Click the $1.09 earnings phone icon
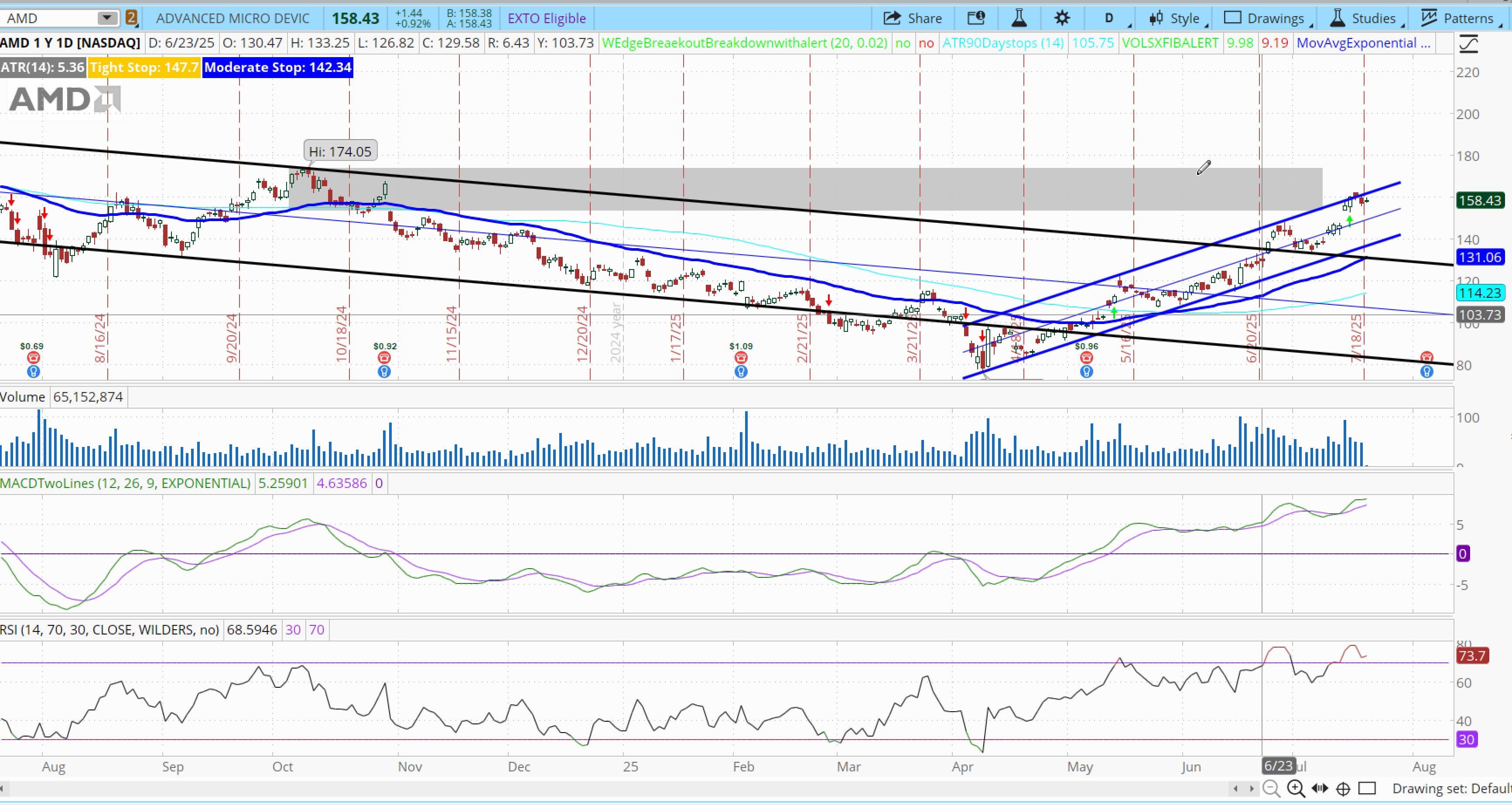This screenshot has width=1512, height=805. coord(741,357)
